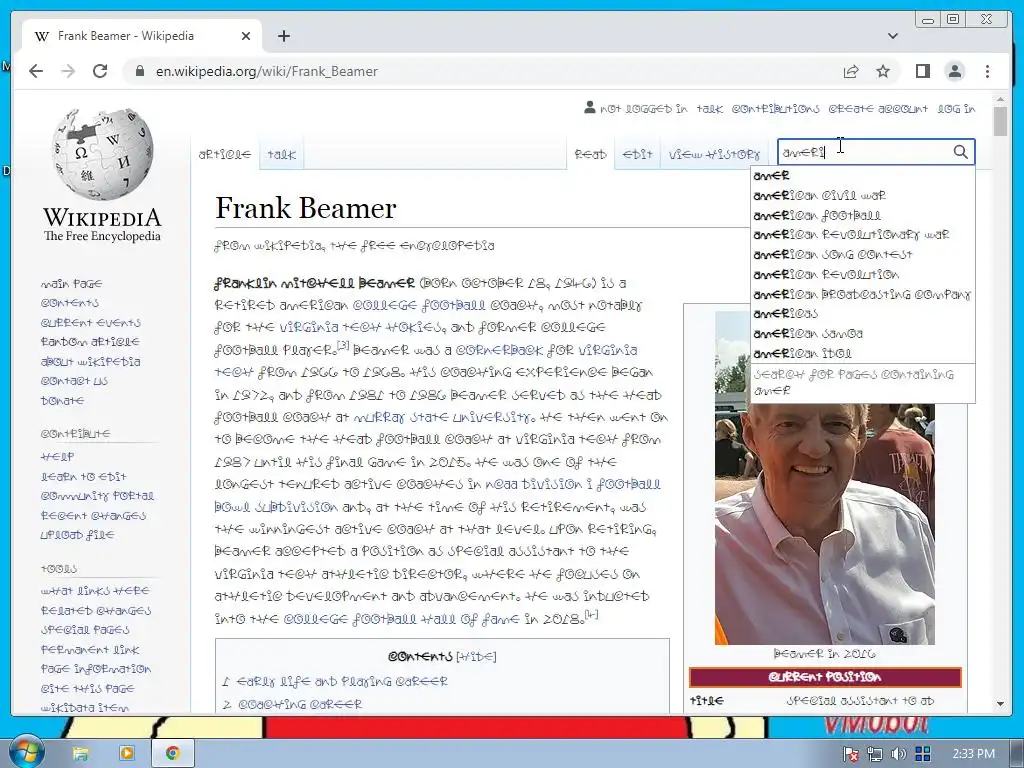Viewport: 1024px width, 768px height.
Task: Open the media player taskbar icon
Action: 127,754
